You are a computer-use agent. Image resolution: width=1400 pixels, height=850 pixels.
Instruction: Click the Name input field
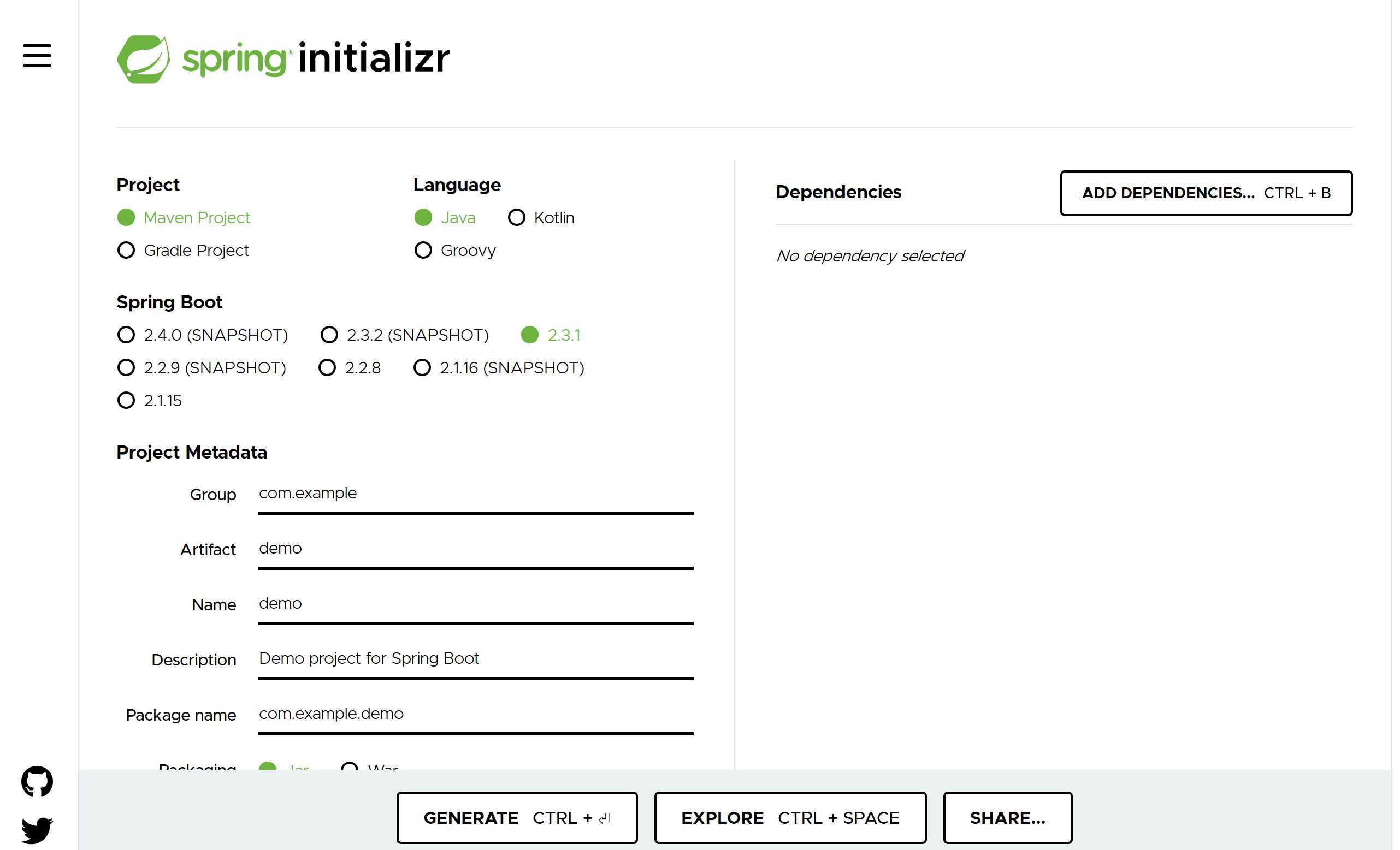[x=476, y=604]
